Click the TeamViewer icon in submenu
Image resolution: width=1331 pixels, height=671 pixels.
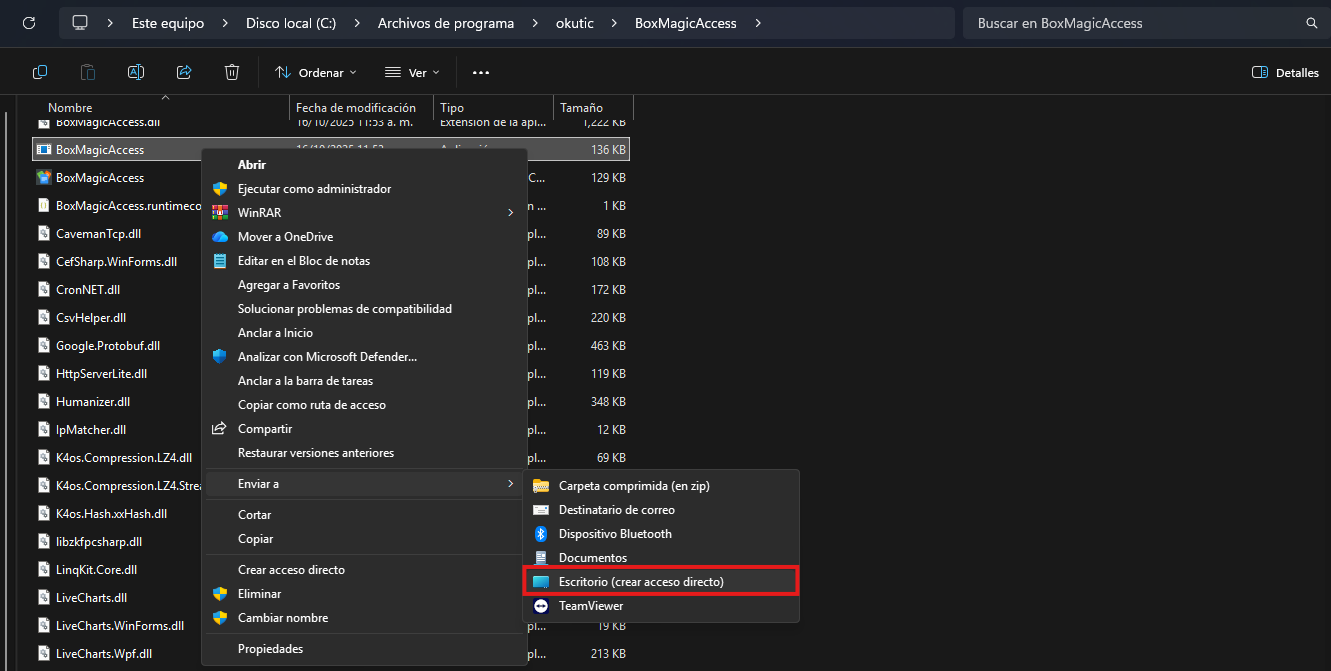pos(541,606)
